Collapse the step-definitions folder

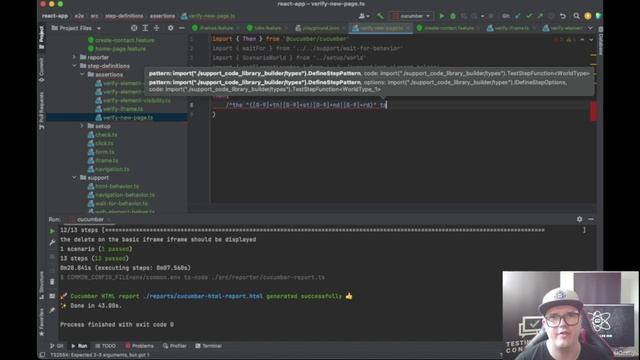(x=74, y=66)
